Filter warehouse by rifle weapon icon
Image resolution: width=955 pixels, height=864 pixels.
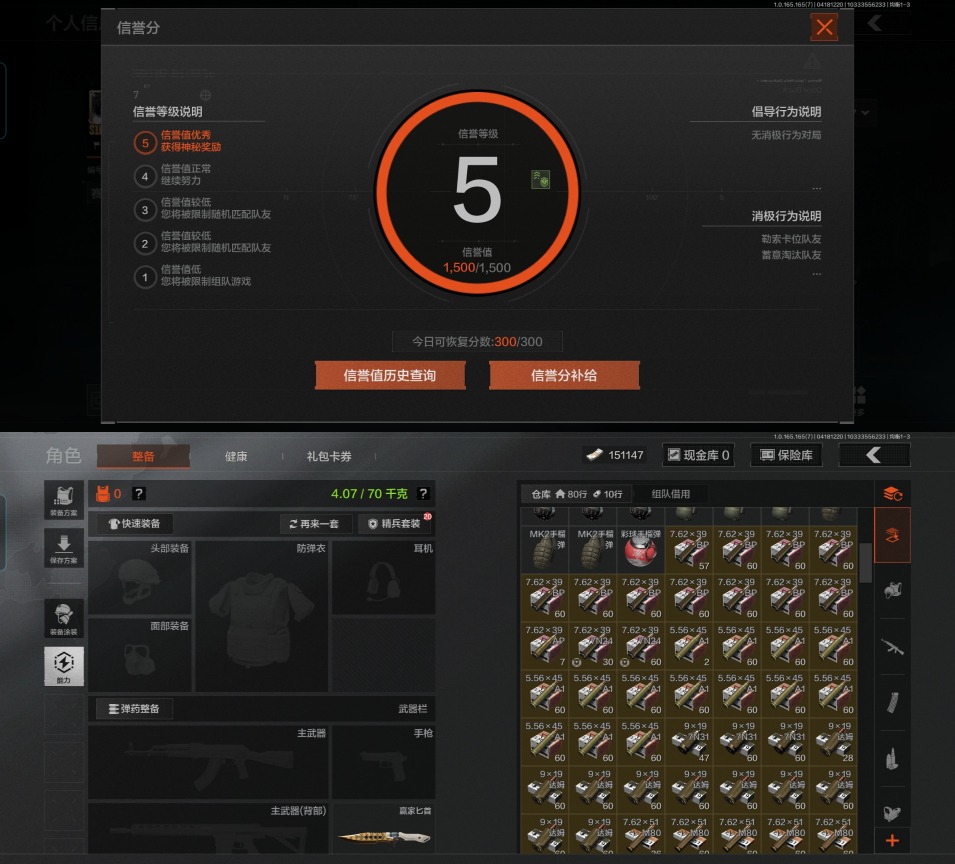(892, 647)
